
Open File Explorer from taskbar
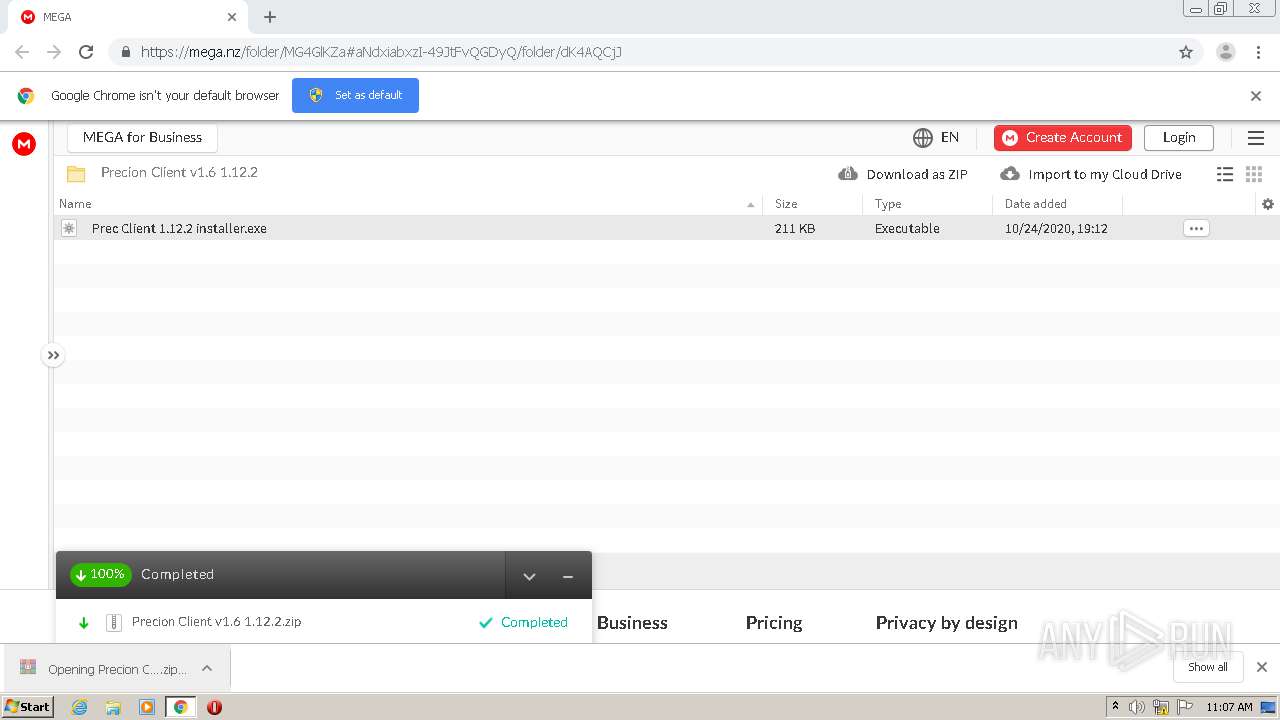[x=113, y=707]
